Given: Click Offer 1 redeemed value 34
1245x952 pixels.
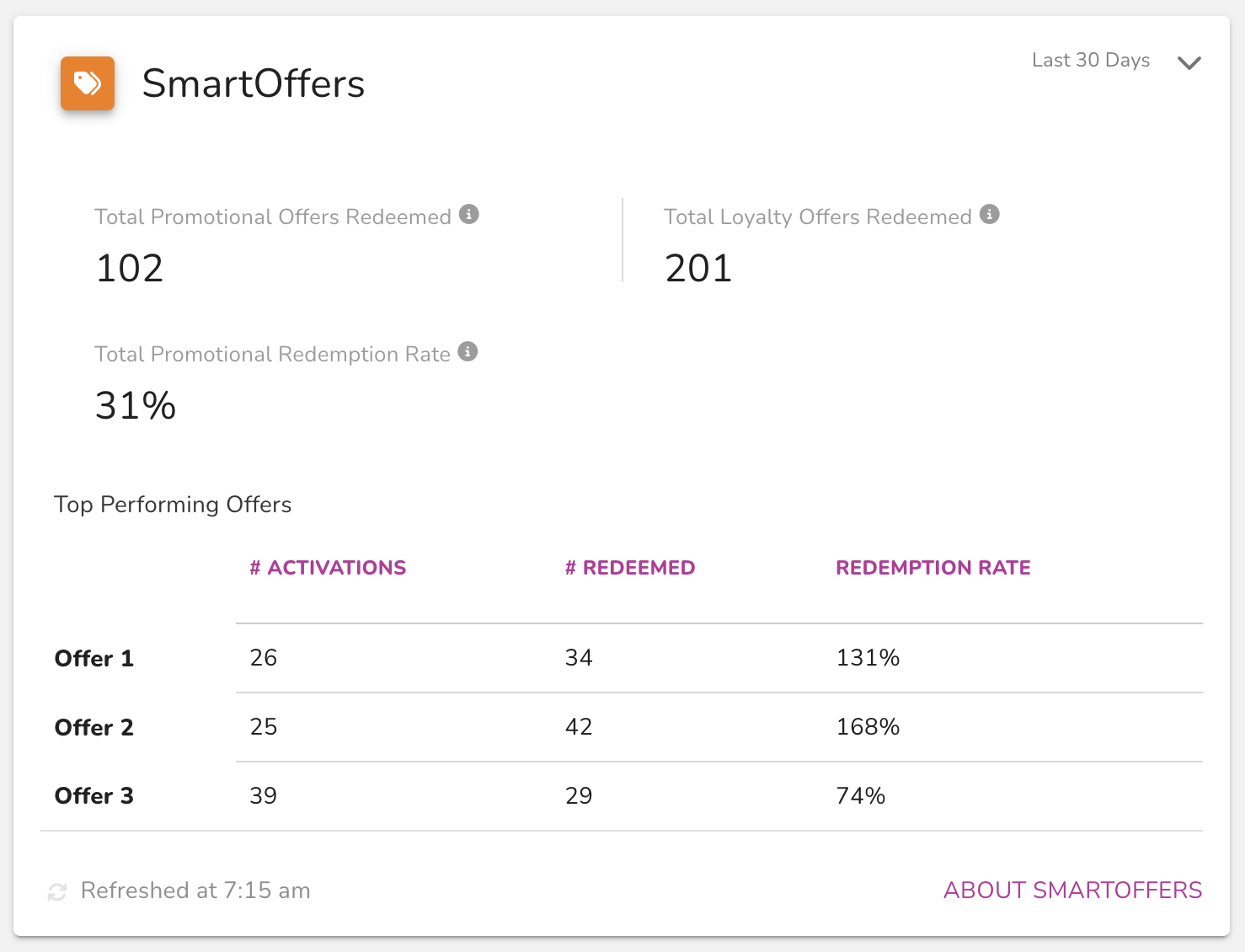Looking at the screenshot, I should coord(579,658).
